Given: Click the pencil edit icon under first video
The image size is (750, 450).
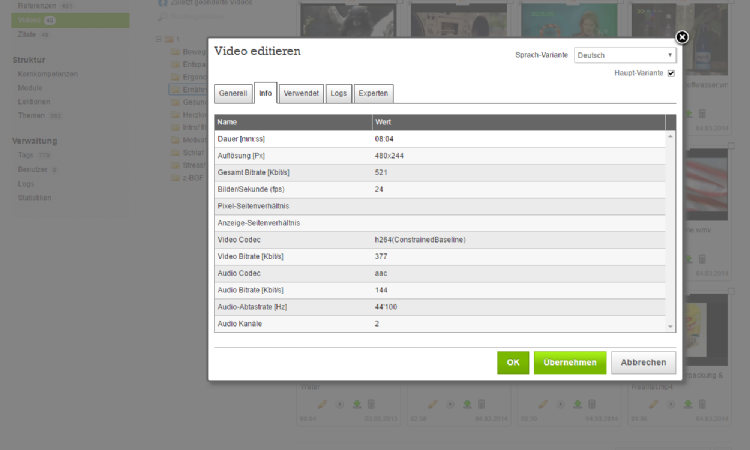Looking at the screenshot, I should pos(322,404).
